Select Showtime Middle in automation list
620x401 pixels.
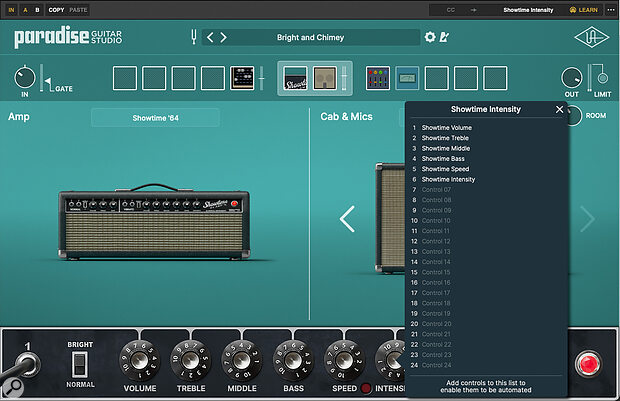[x=446, y=148]
